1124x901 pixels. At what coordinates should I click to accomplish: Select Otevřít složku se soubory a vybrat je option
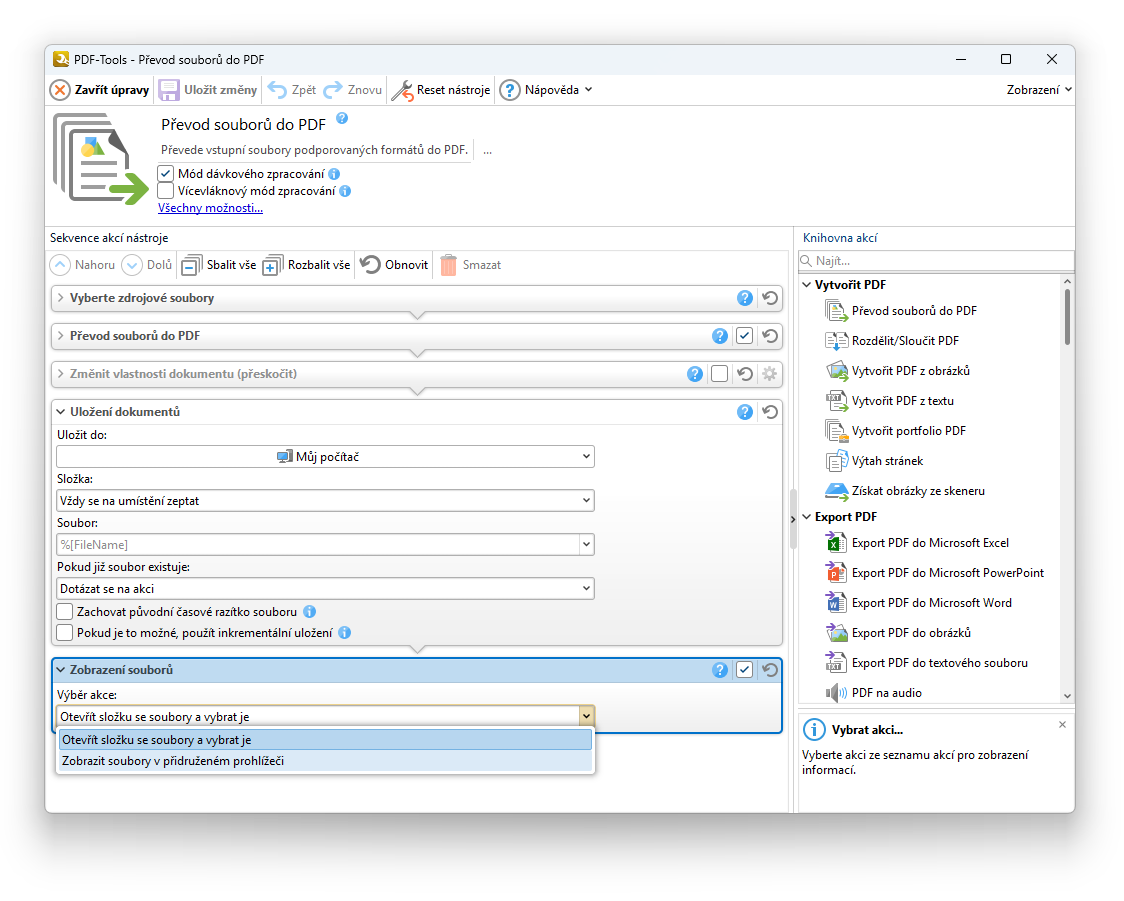pyautogui.click(x=325, y=740)
